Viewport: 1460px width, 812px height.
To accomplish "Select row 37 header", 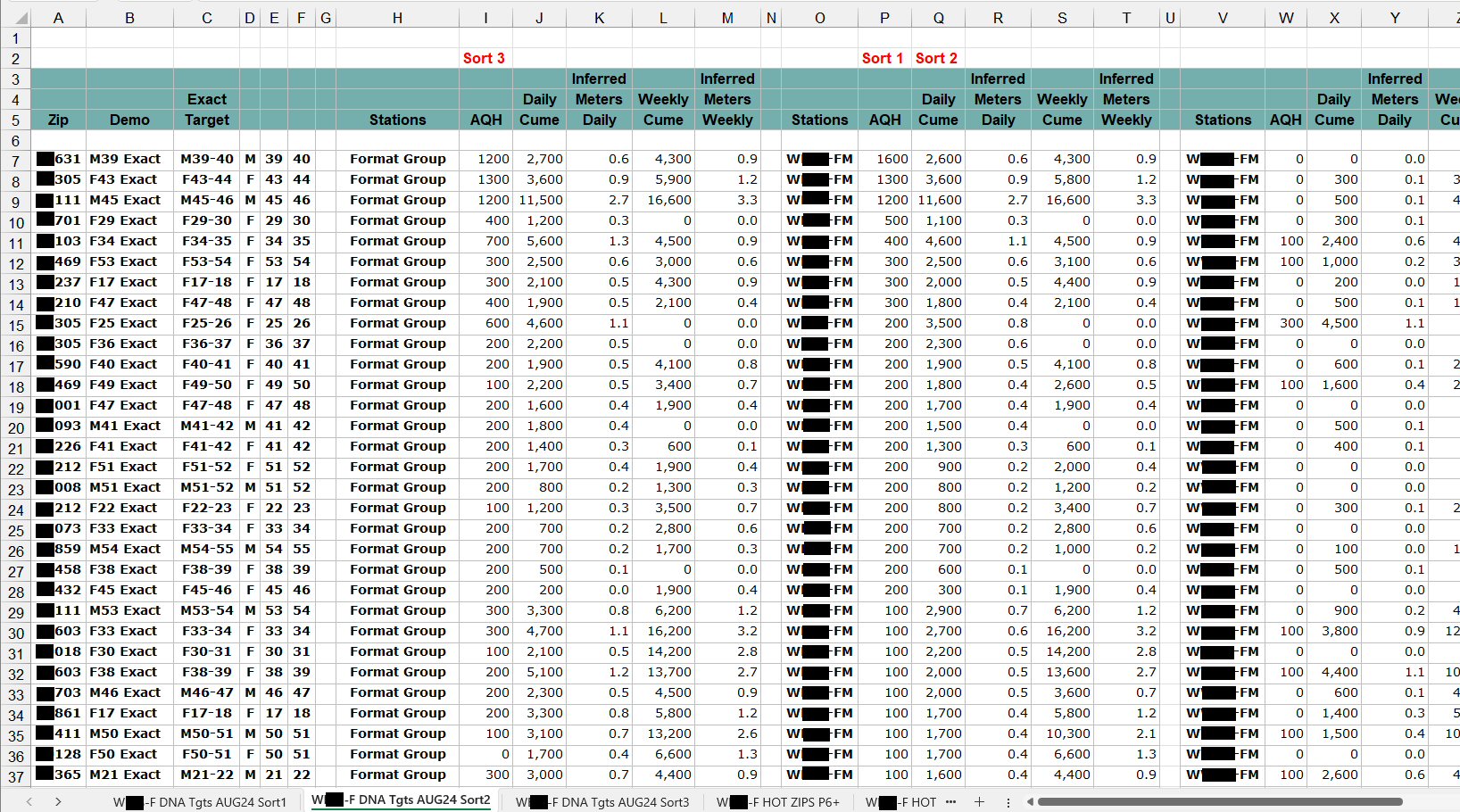I will point(15,777).
